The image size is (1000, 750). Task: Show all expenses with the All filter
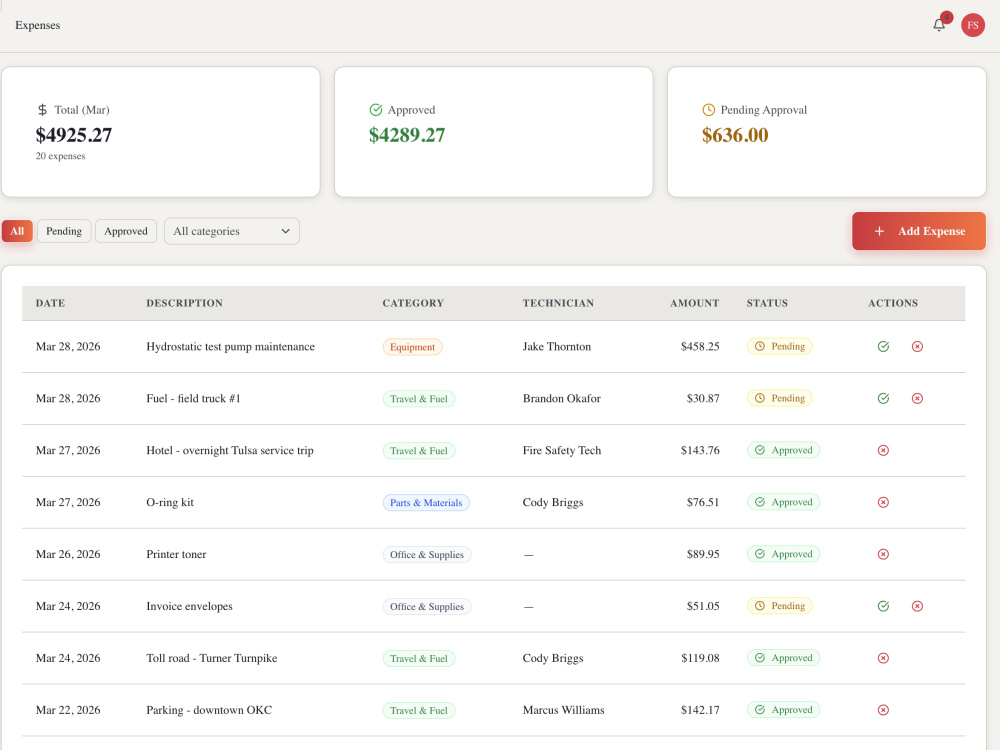(17, 231)
